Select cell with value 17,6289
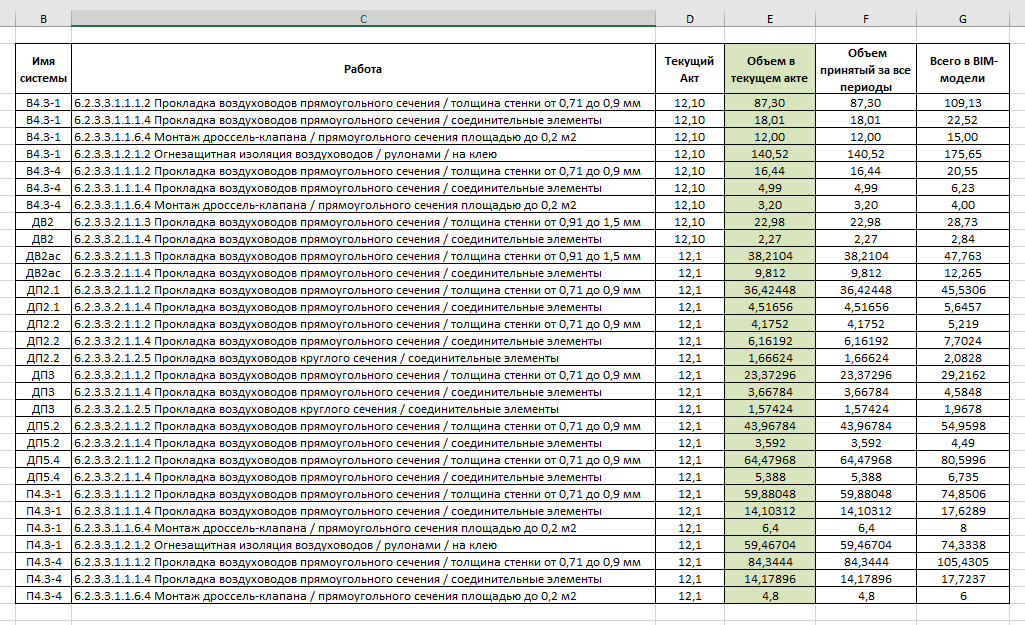Viewport: 1025px width, 625px height. tap(963, 511)
